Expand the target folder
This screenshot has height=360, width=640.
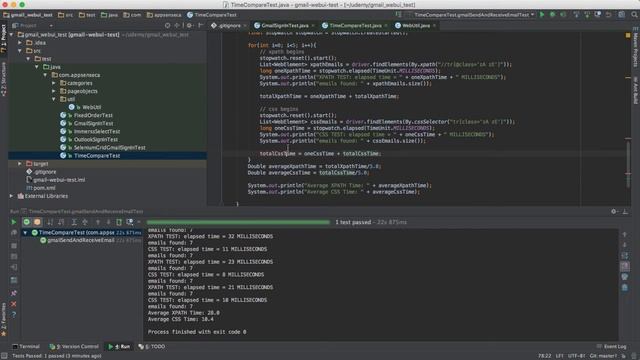point(20,164)
